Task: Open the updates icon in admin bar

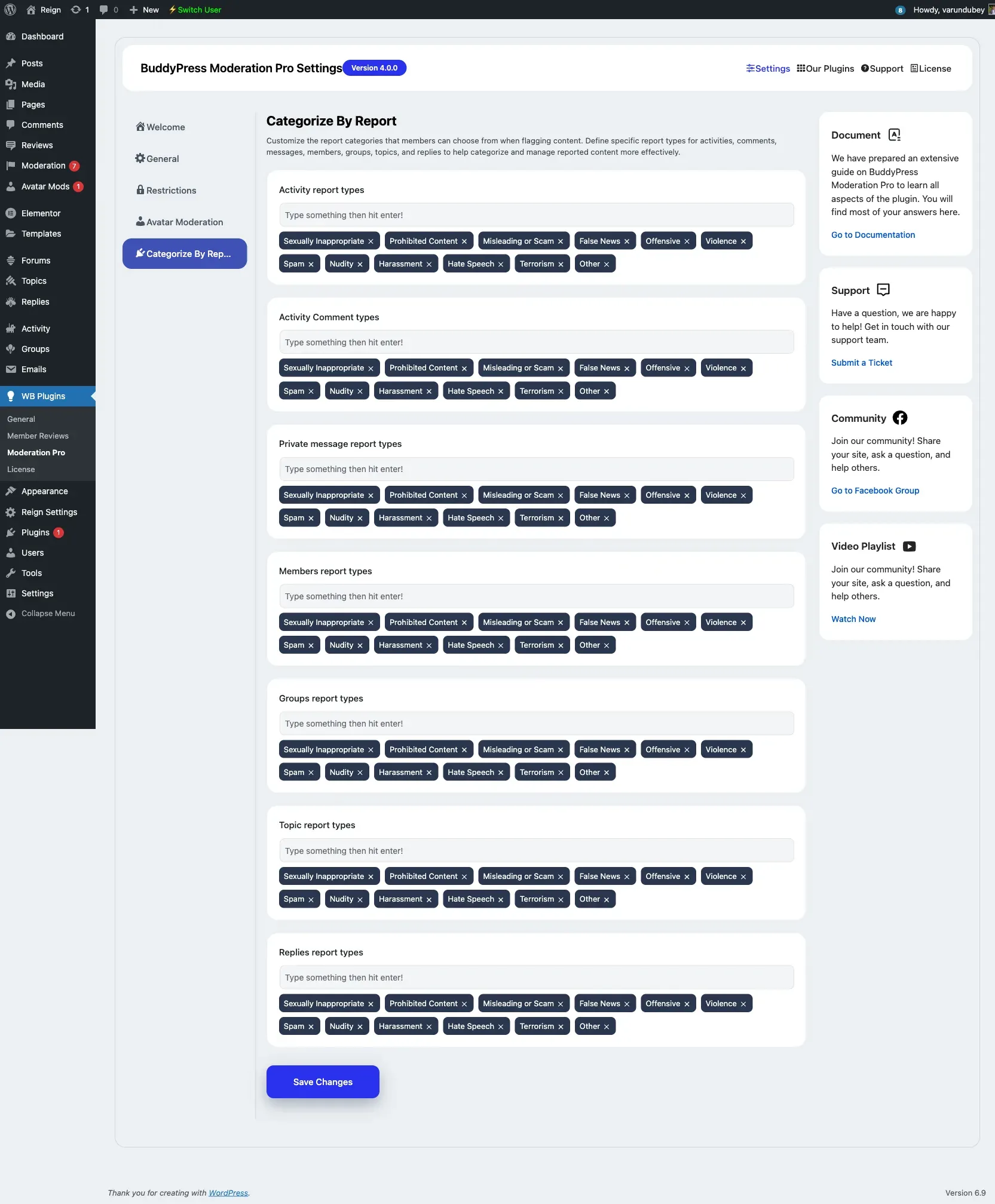Action: point(80,10)
